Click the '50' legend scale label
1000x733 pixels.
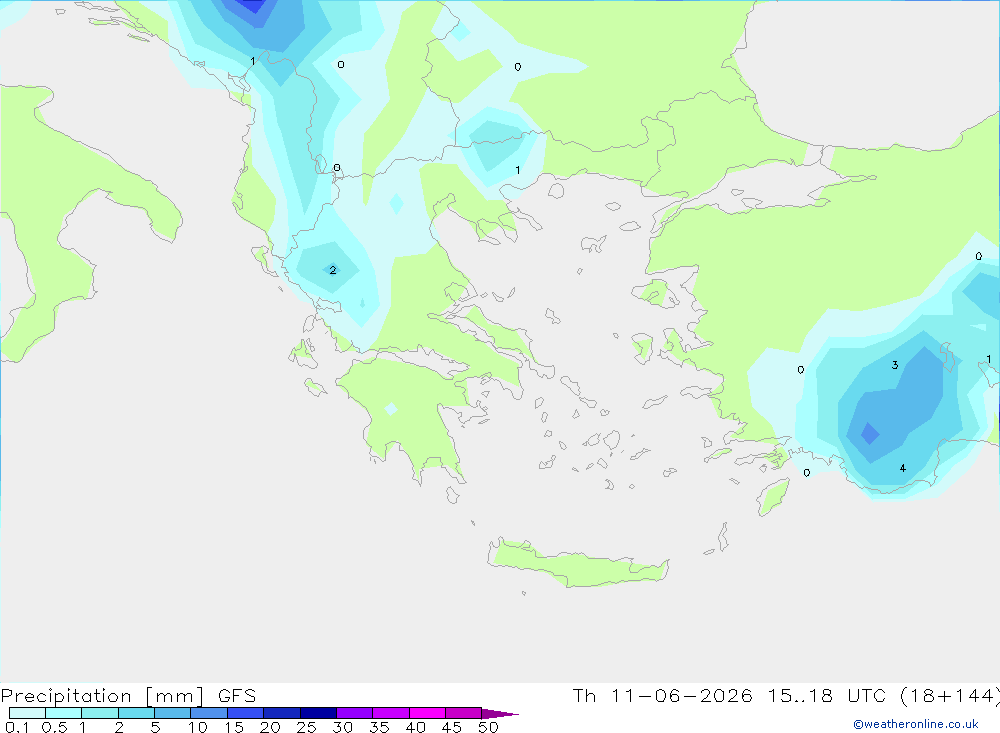[x=489, y=727]
